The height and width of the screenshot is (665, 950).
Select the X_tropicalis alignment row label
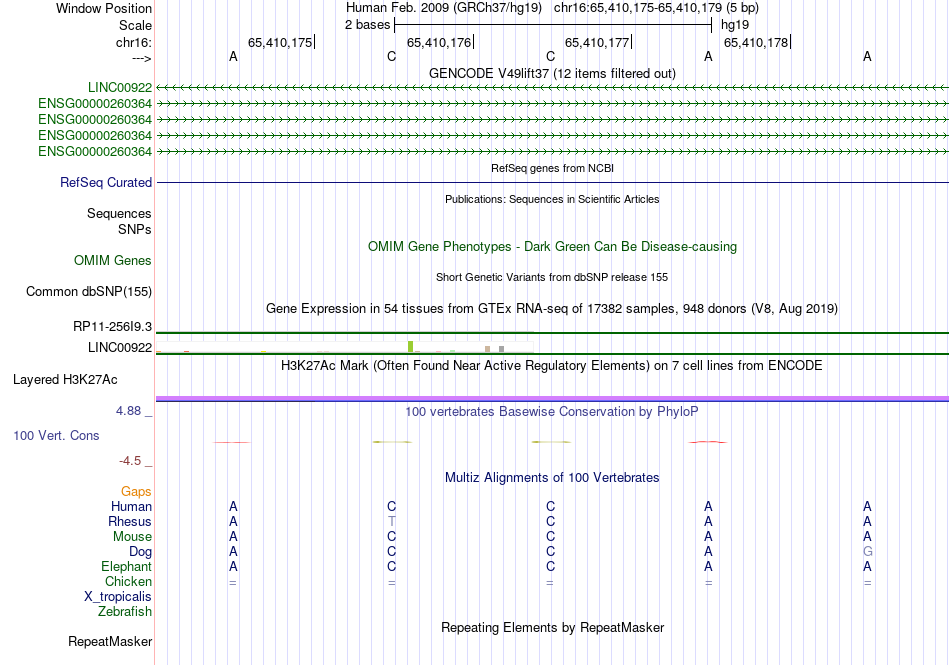tap(118, 597)
